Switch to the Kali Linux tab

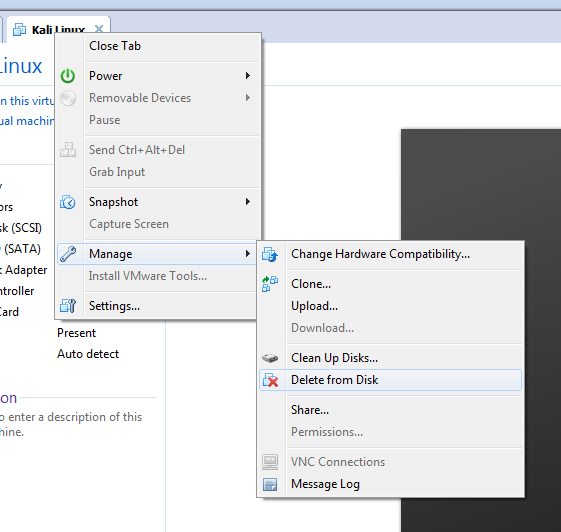pyautogui.click(x=58, y=29)
